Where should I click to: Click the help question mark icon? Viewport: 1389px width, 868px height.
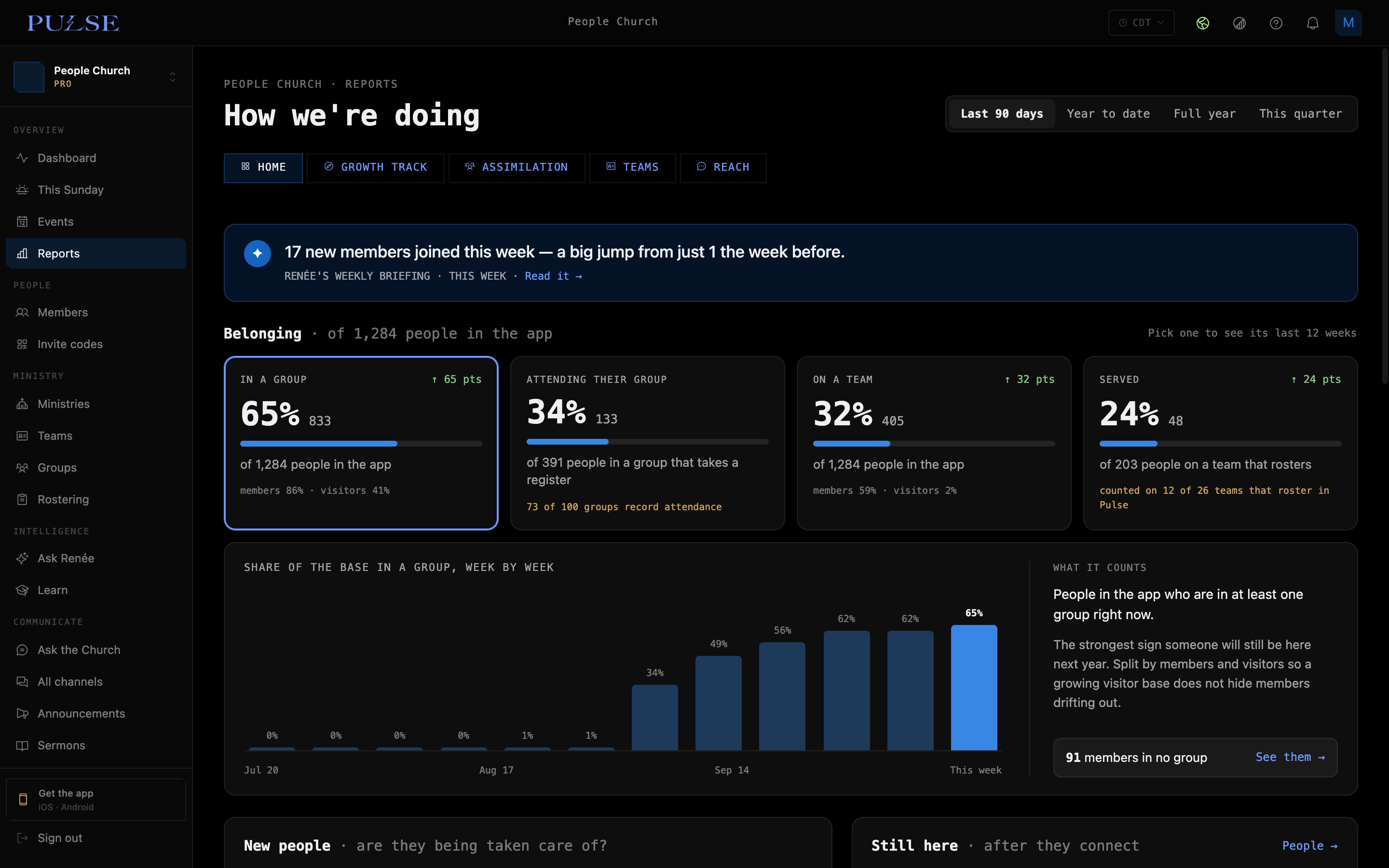pos(1275,23)
